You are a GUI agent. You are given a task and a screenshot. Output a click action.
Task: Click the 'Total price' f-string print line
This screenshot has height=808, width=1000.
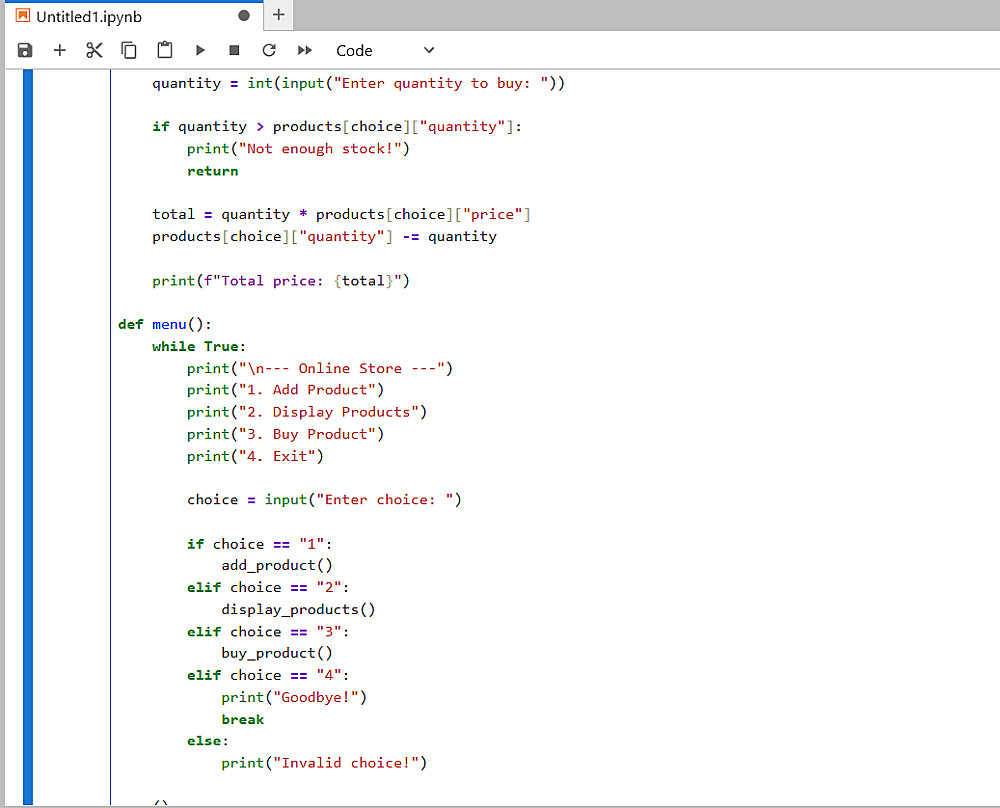pos(281,281)
